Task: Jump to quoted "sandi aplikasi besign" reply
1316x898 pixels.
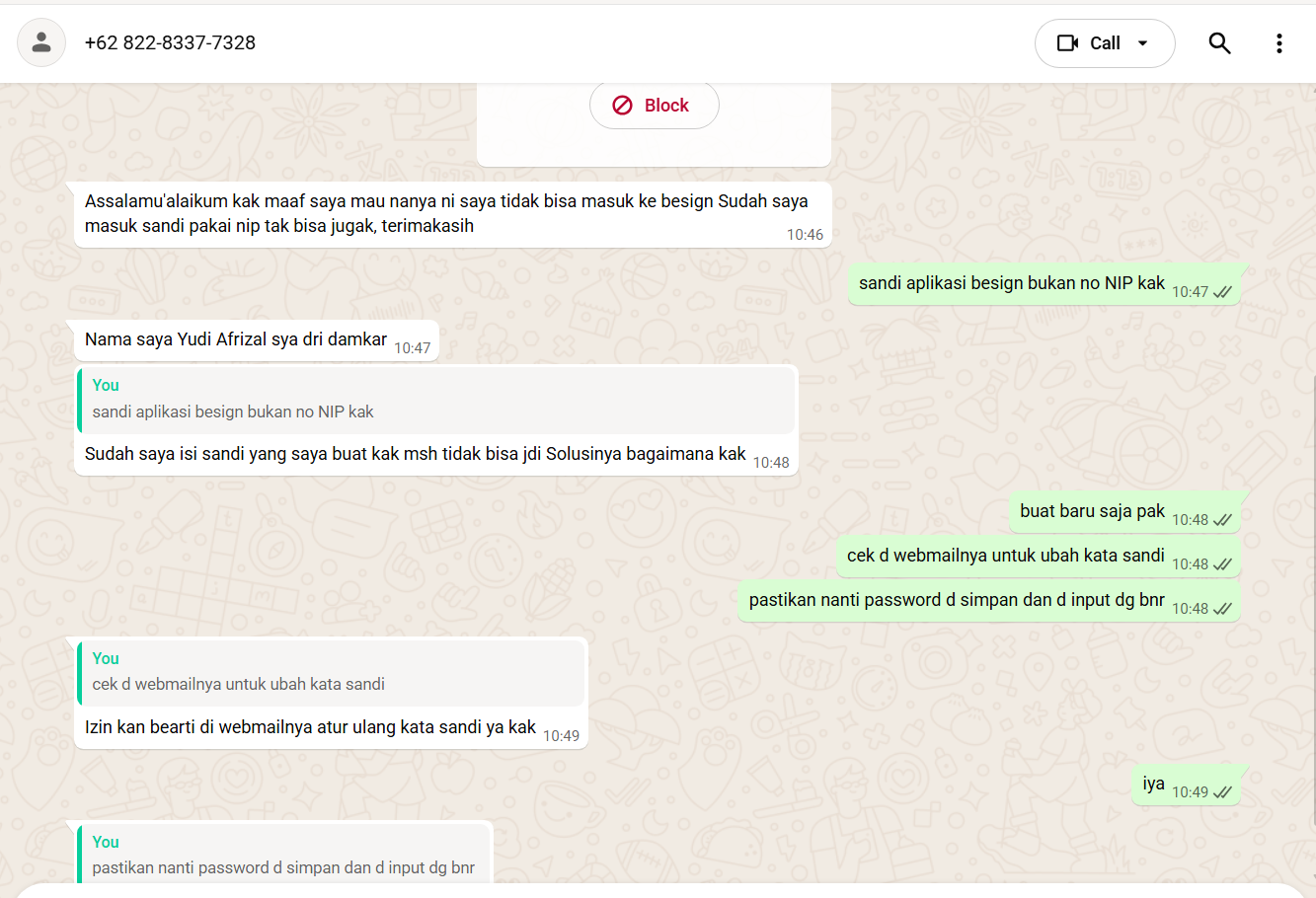Action: coord(435,400)
